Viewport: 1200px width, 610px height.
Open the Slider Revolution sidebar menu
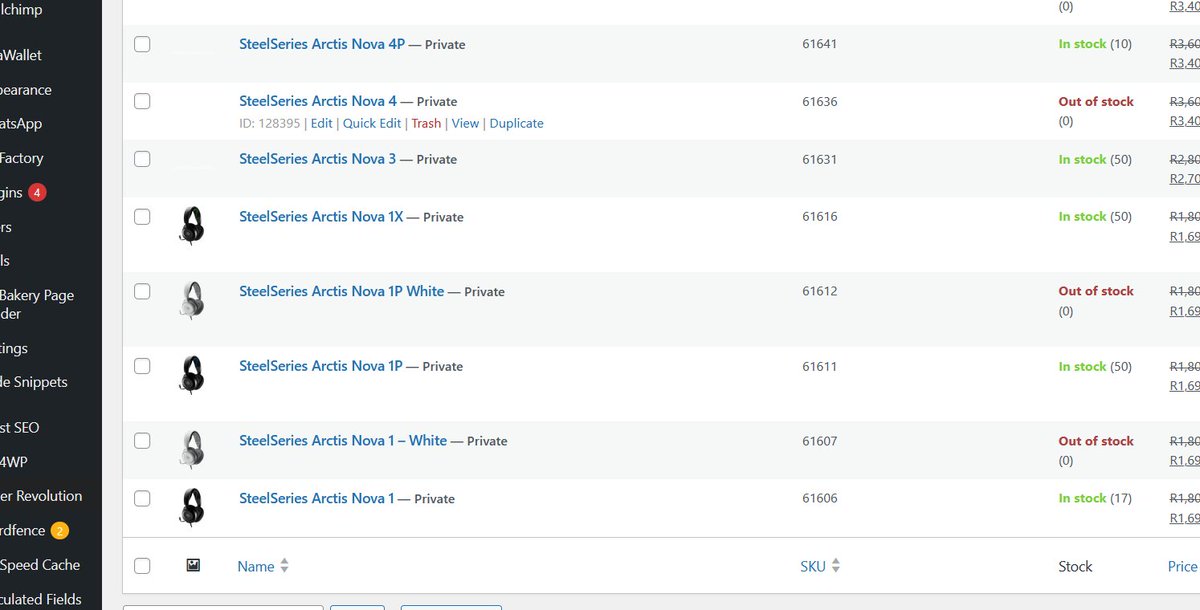[x=41, y=496]
